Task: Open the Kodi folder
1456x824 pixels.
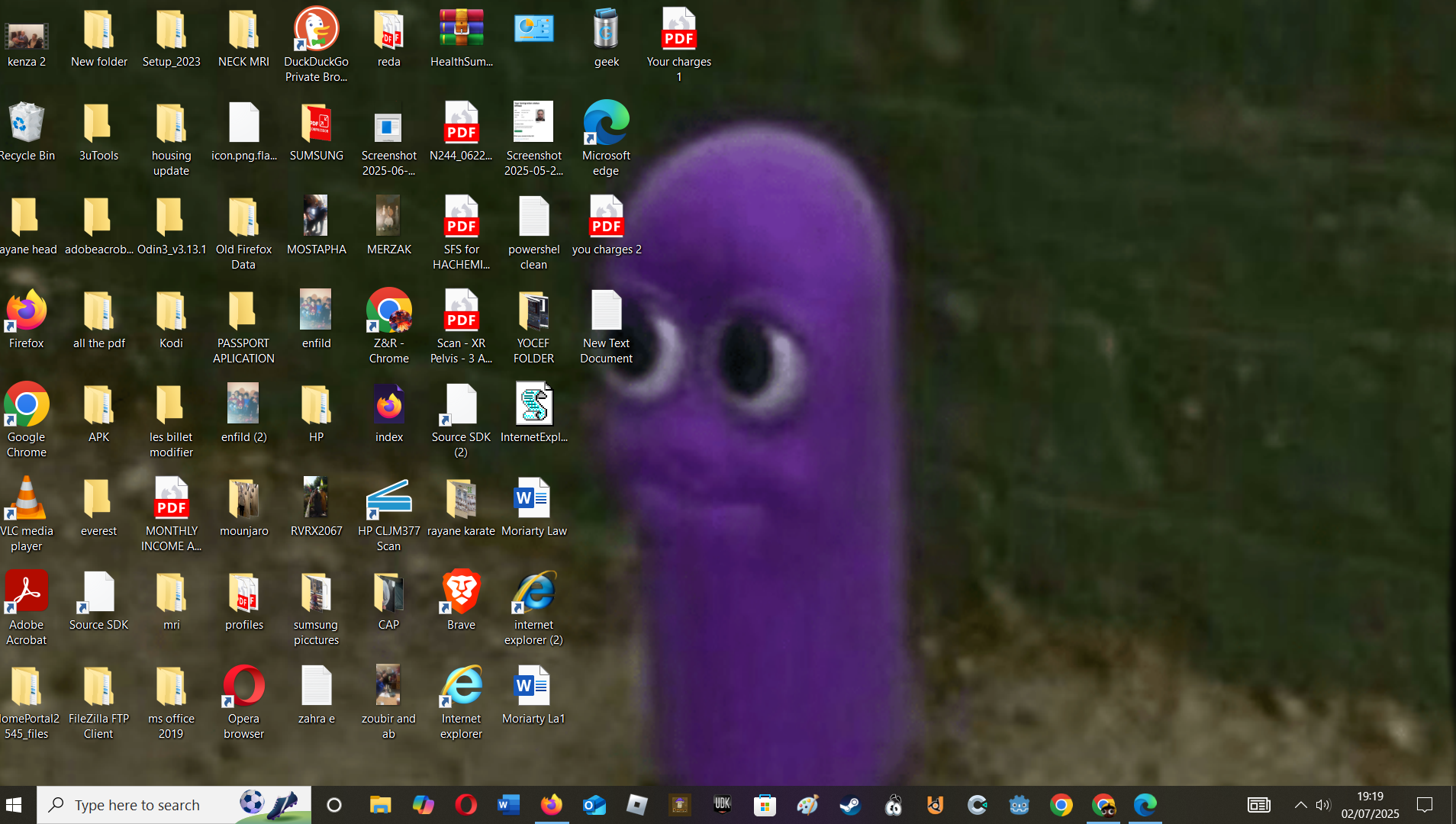Action: [171, 320]
